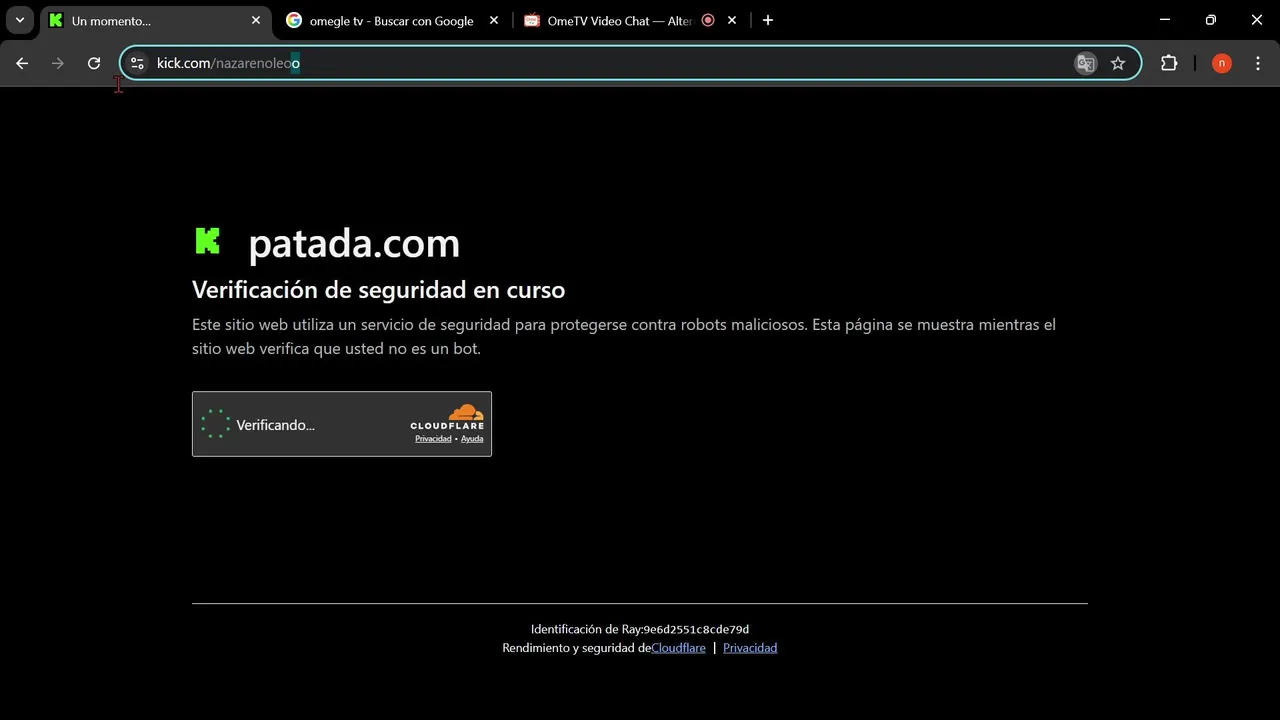Switch to the OmeTV Video Chat tab
1280x720 pixels.
(620, 20)
